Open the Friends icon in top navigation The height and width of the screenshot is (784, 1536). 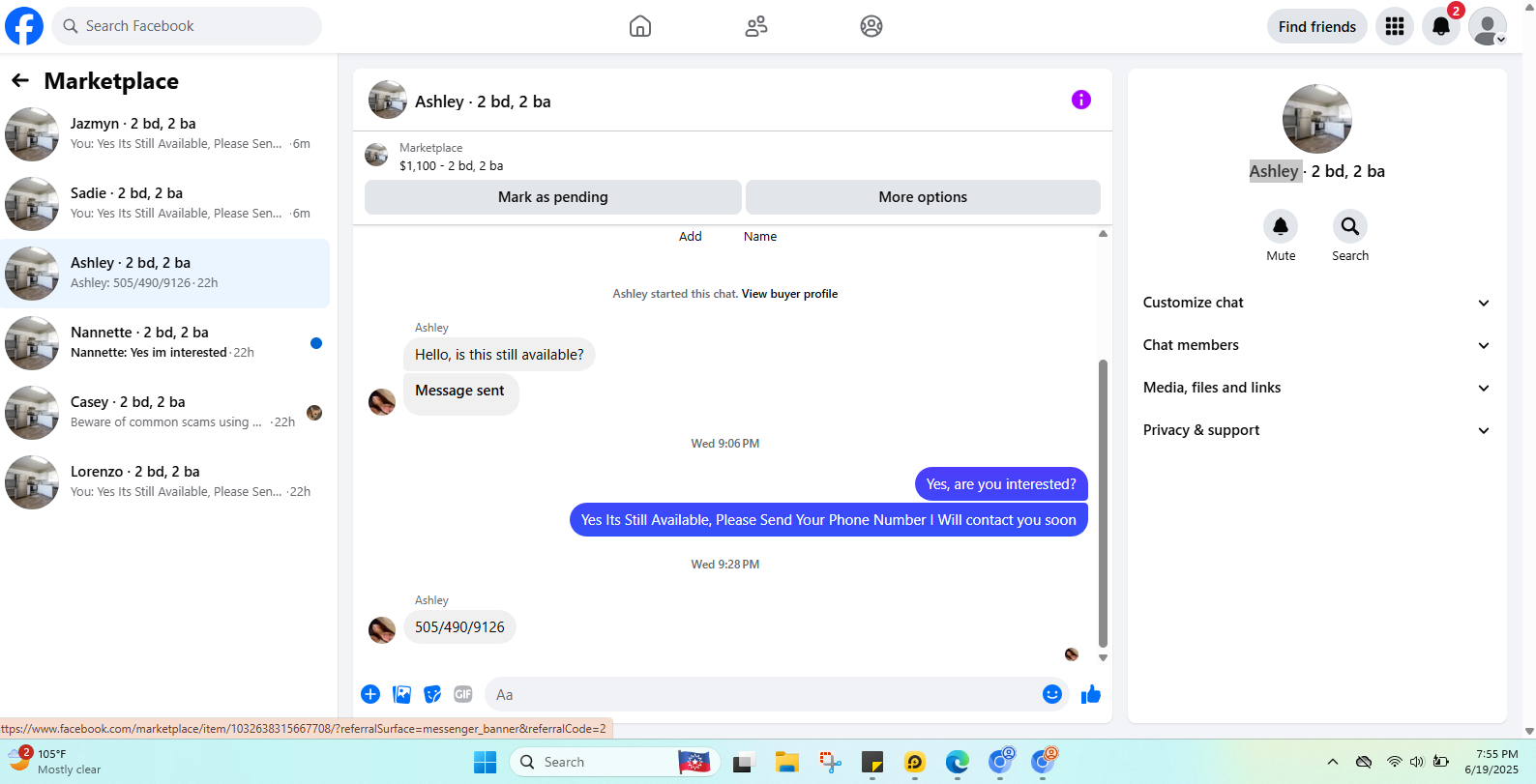tap(756, 26)
